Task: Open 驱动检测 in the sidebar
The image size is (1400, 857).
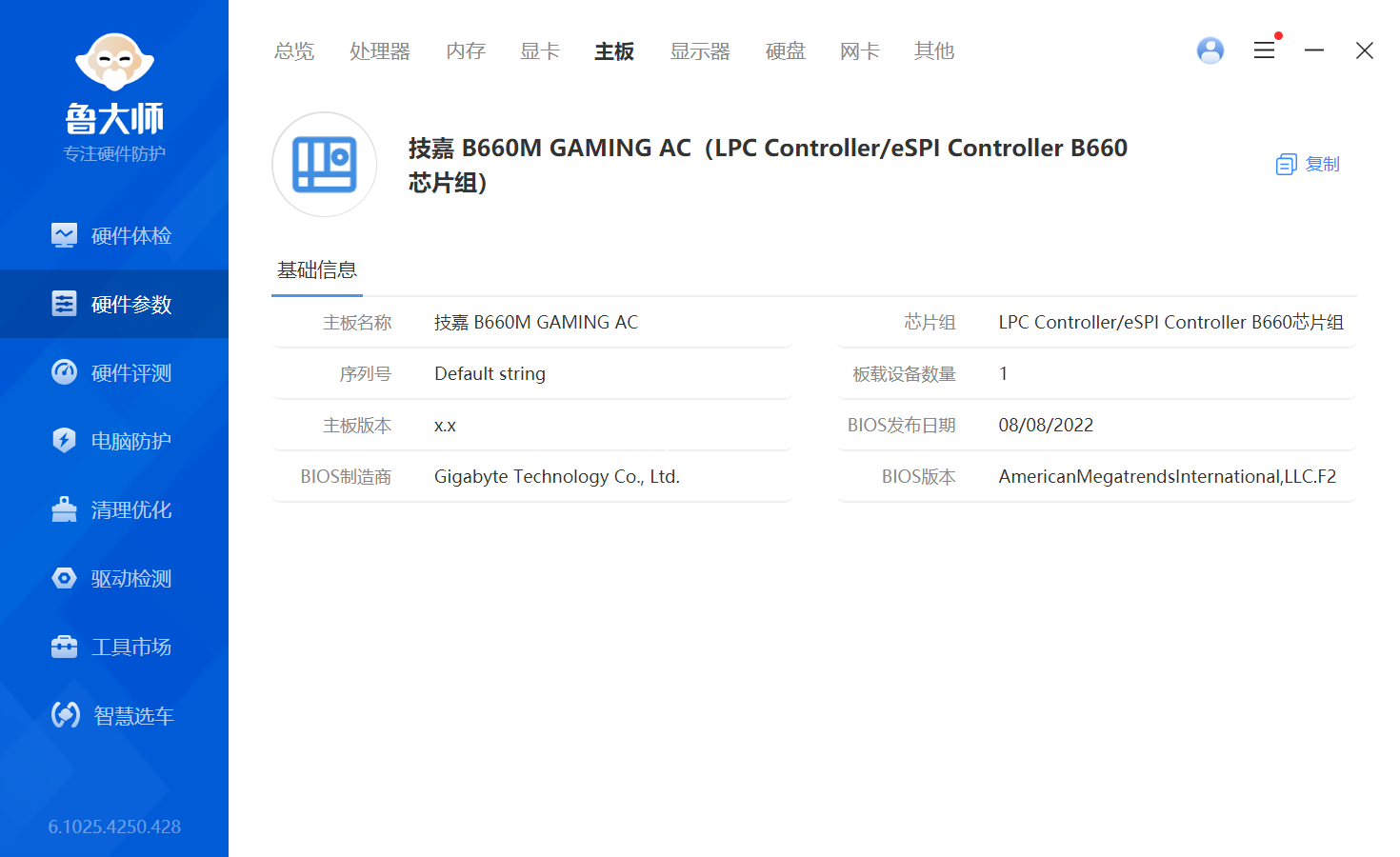Action: click(114, 578)
